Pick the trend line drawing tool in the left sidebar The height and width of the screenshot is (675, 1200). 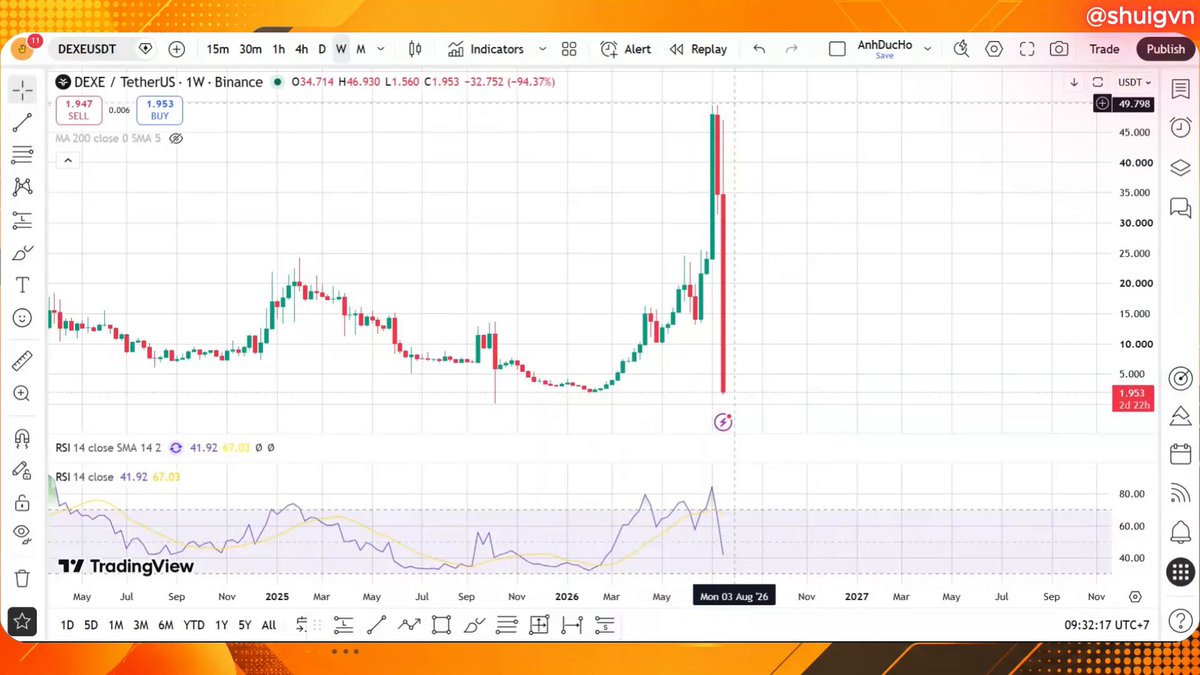pos(22,123)
